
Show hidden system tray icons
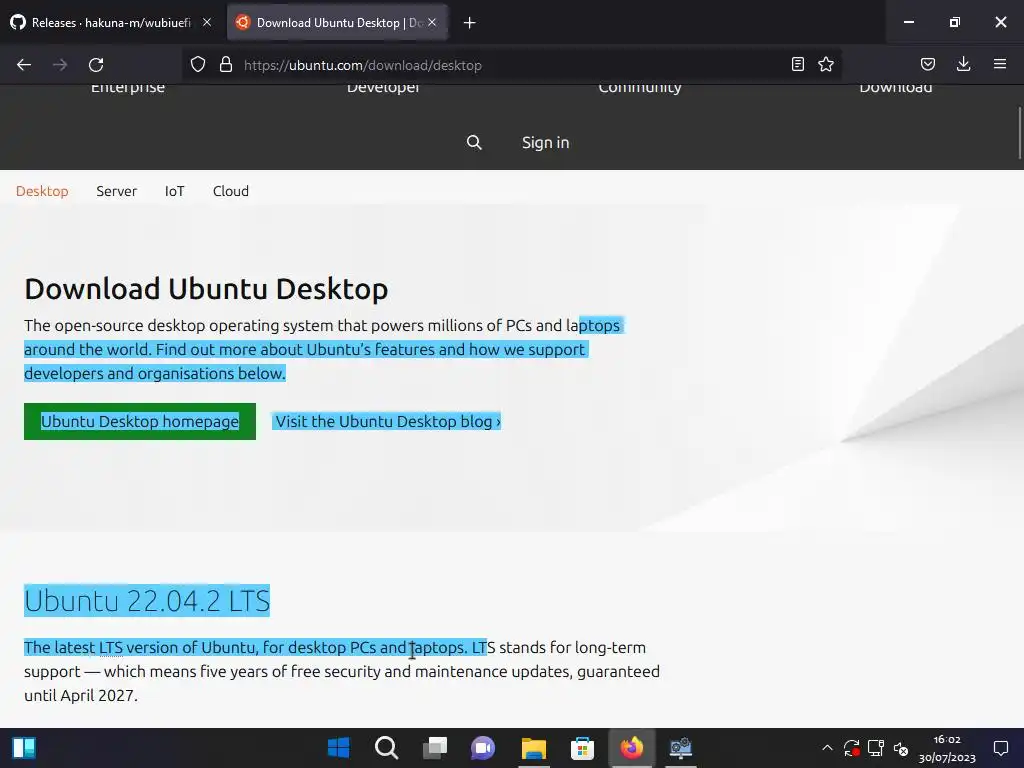(827, 748)
